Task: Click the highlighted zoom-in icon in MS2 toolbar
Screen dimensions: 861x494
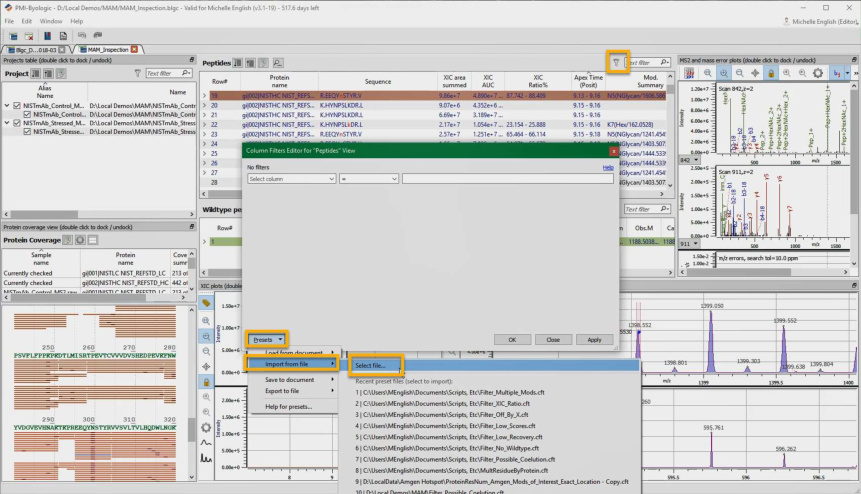Action: coord(724,73)
